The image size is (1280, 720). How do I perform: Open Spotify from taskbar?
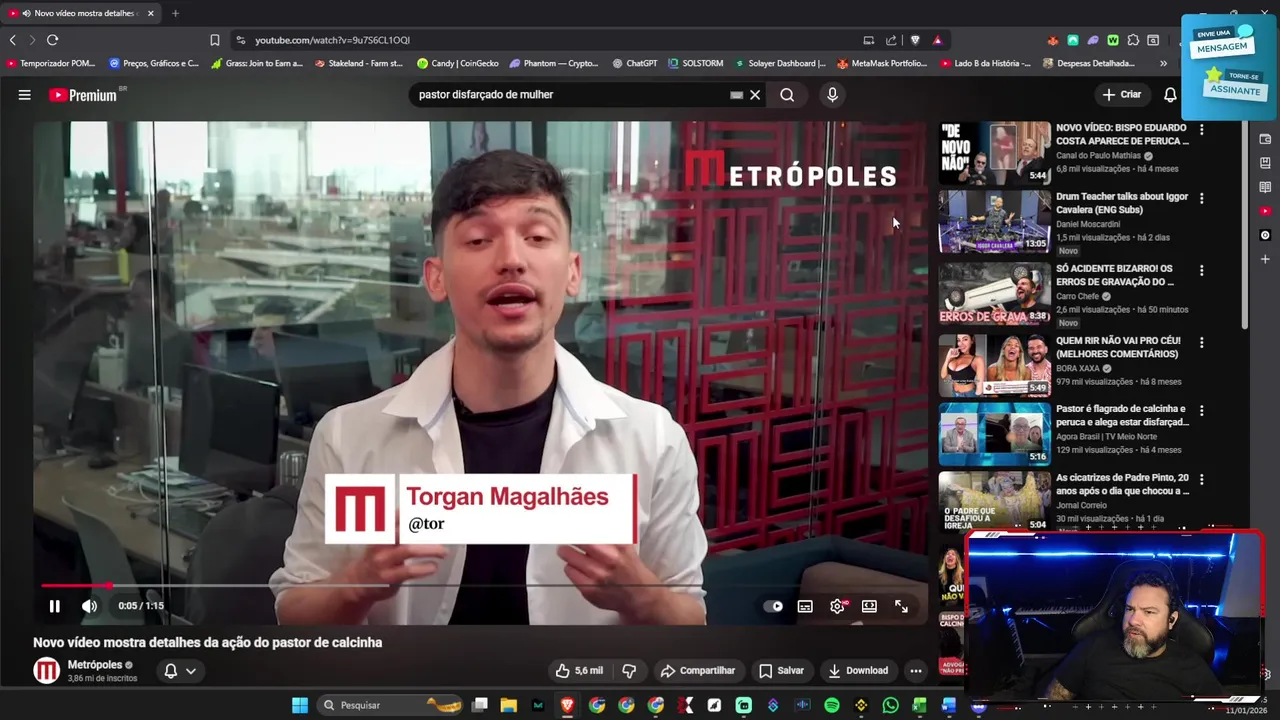[x=832, y=705]
